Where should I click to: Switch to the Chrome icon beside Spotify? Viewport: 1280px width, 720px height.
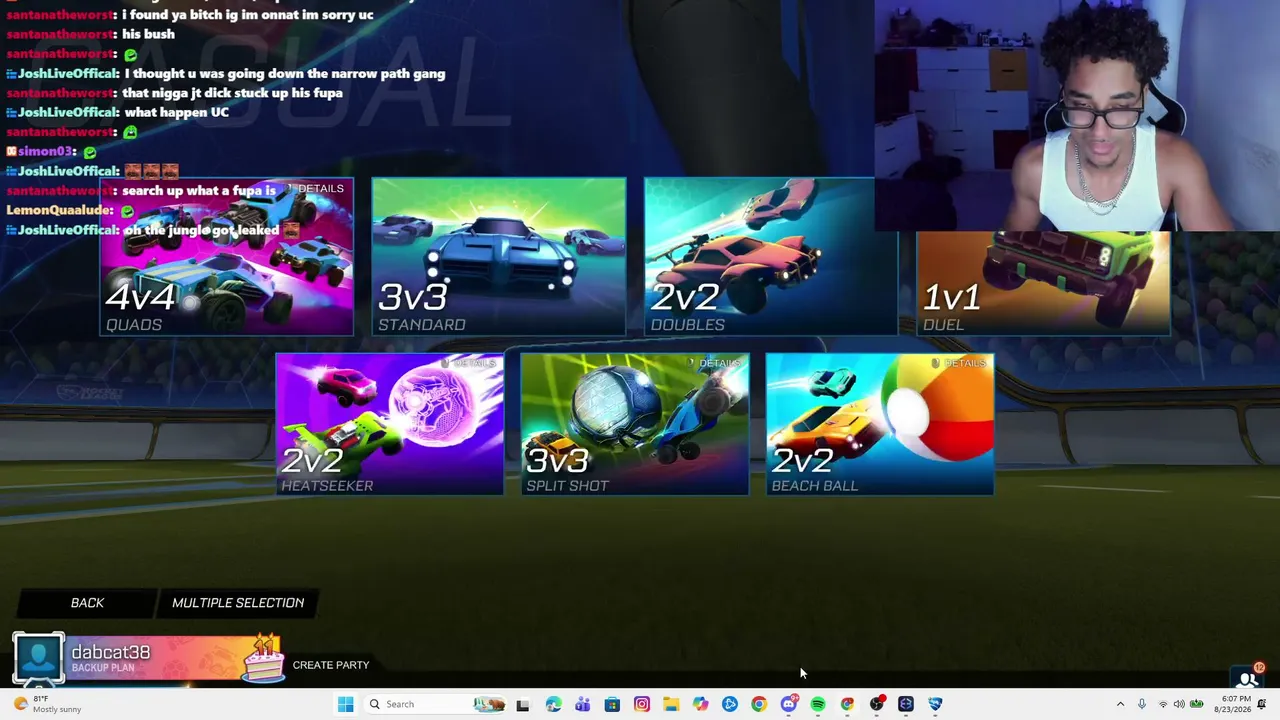point(847,704)
